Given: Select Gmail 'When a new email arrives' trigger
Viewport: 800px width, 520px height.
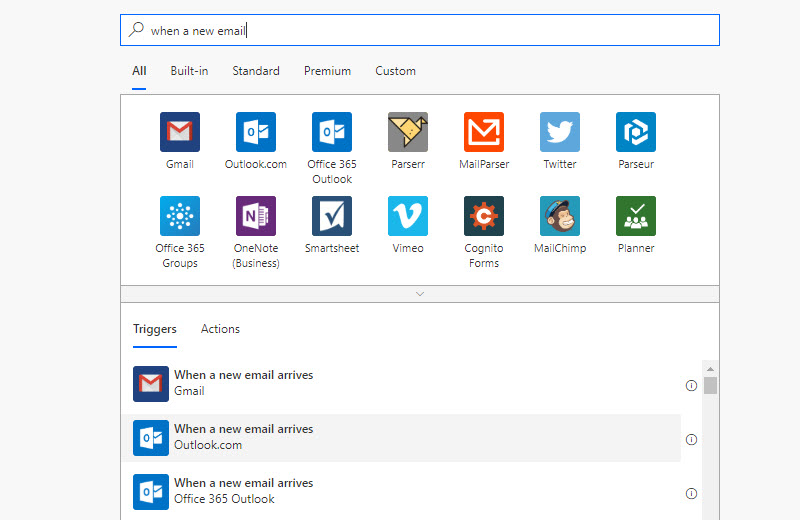Looking at the screenshot, I should (x=402, y=384).
